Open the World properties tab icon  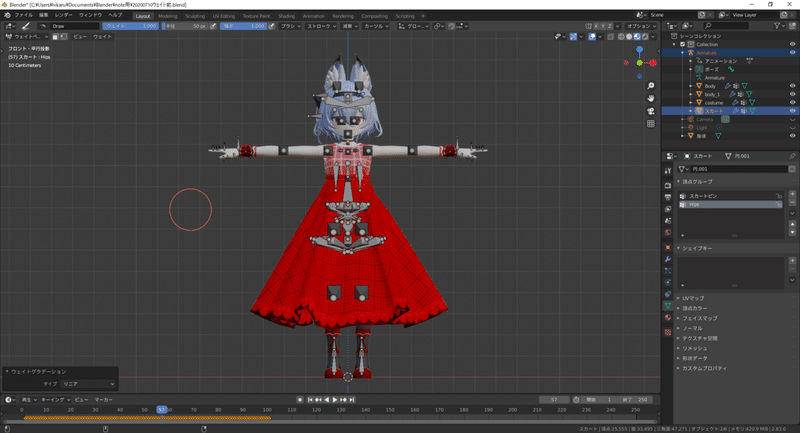[x=668, y=233]
